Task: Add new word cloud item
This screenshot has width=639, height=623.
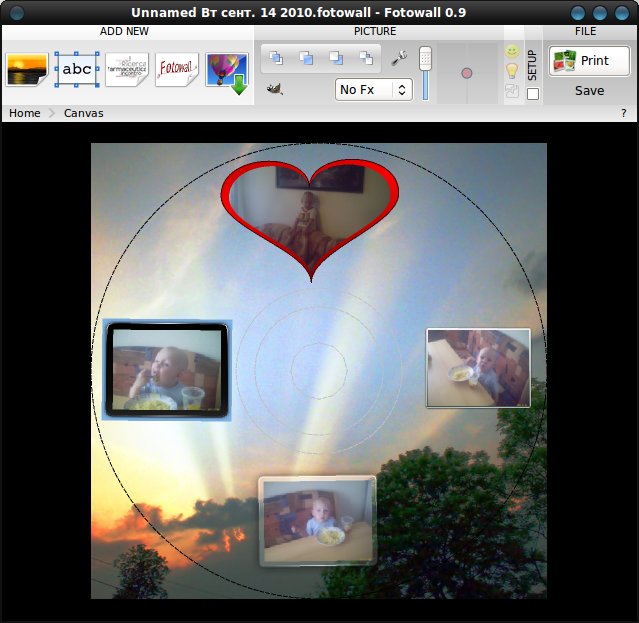Action: click(x=127, y=69)
